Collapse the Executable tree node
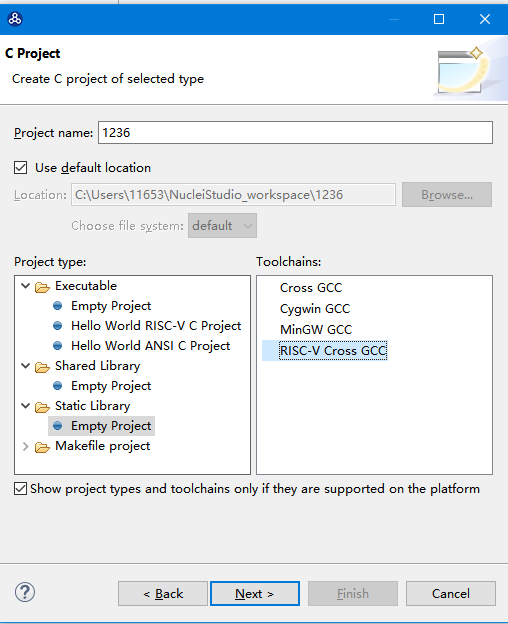Screen dimensions: 508x624 pos(25,286)
